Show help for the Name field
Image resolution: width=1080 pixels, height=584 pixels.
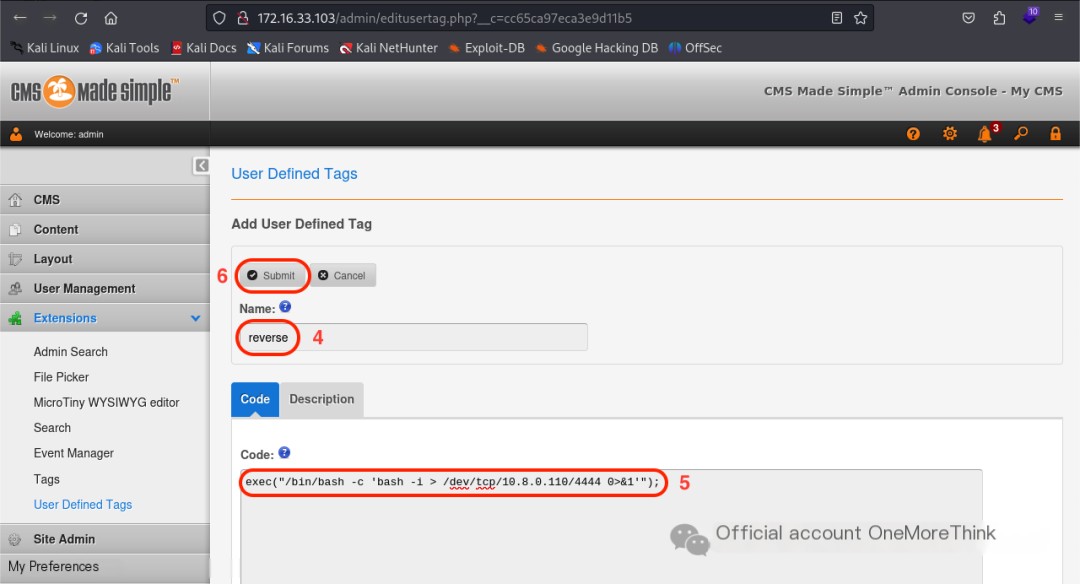(x=285, y=306)
